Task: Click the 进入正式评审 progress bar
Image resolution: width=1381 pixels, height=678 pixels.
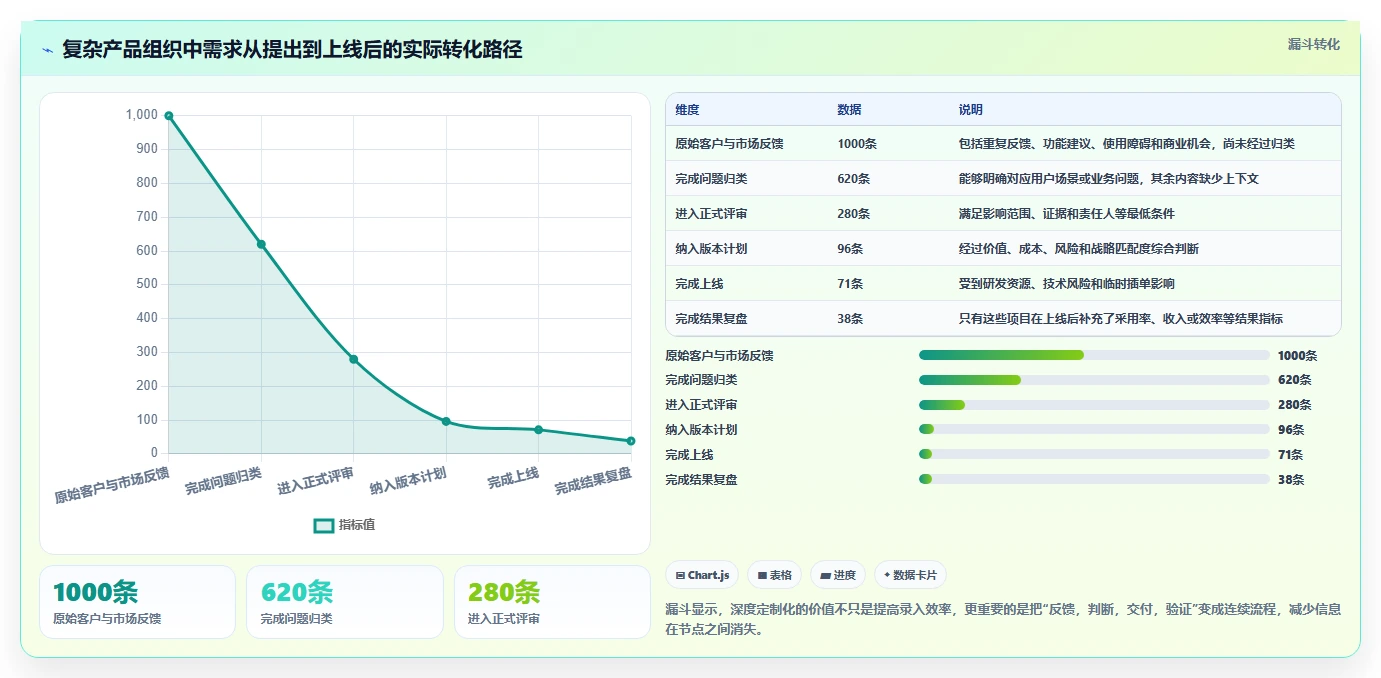Action: pyautogui.click(x=1094, y=405)
